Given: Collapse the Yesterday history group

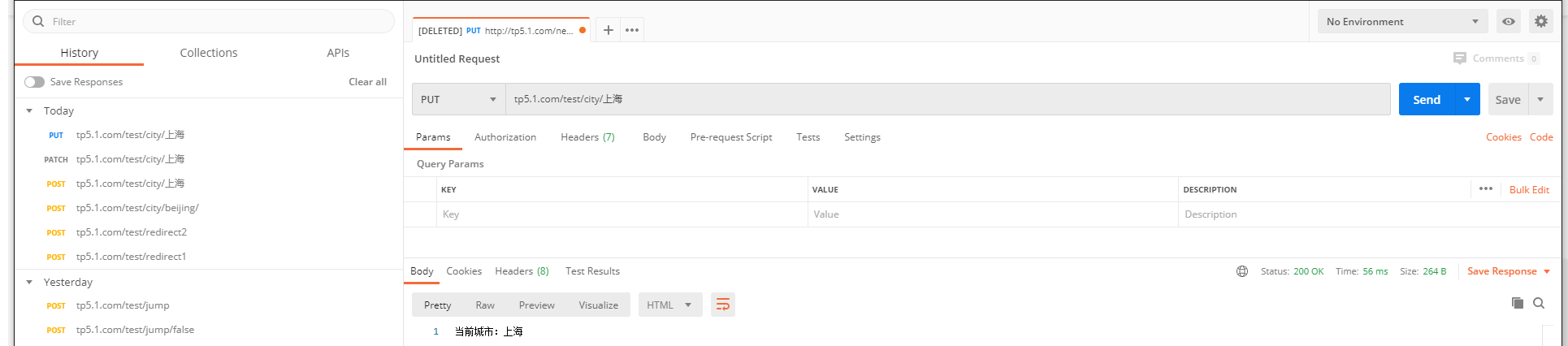Looking at the screenshot, I should click(29, 282).
